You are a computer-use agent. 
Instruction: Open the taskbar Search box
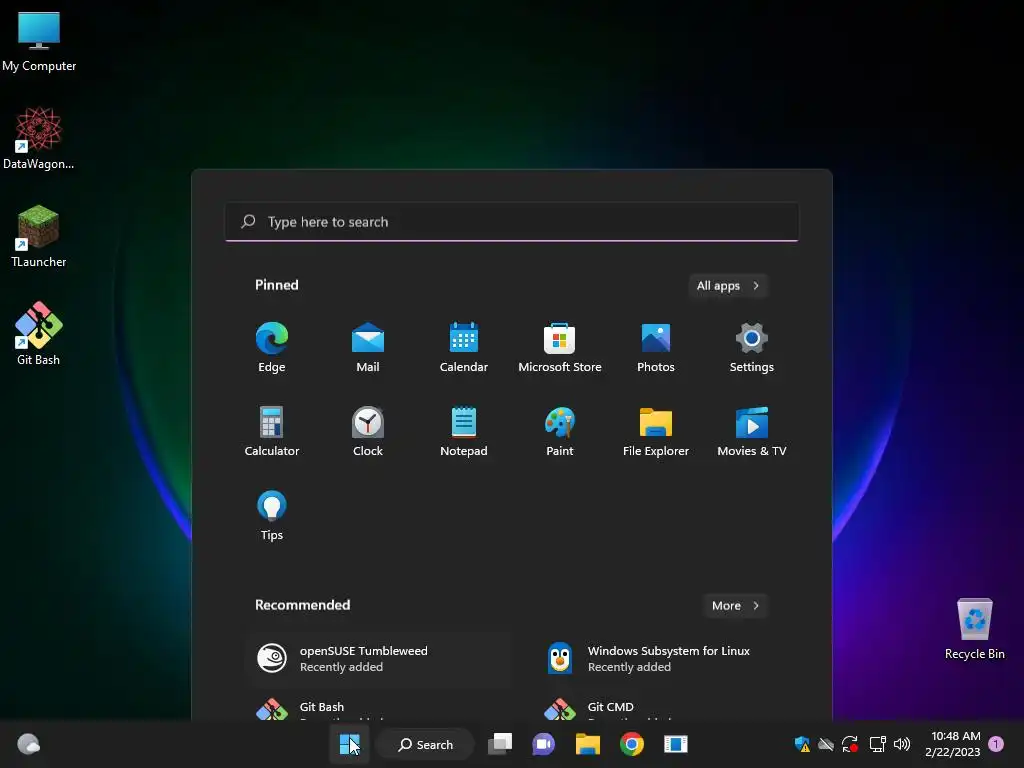(426, 744)
